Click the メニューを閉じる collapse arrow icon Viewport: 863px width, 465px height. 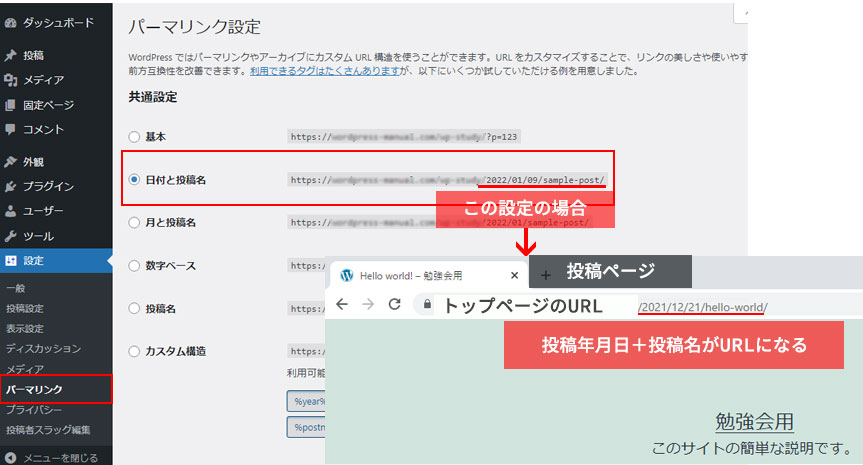click(x=10, y=458)
